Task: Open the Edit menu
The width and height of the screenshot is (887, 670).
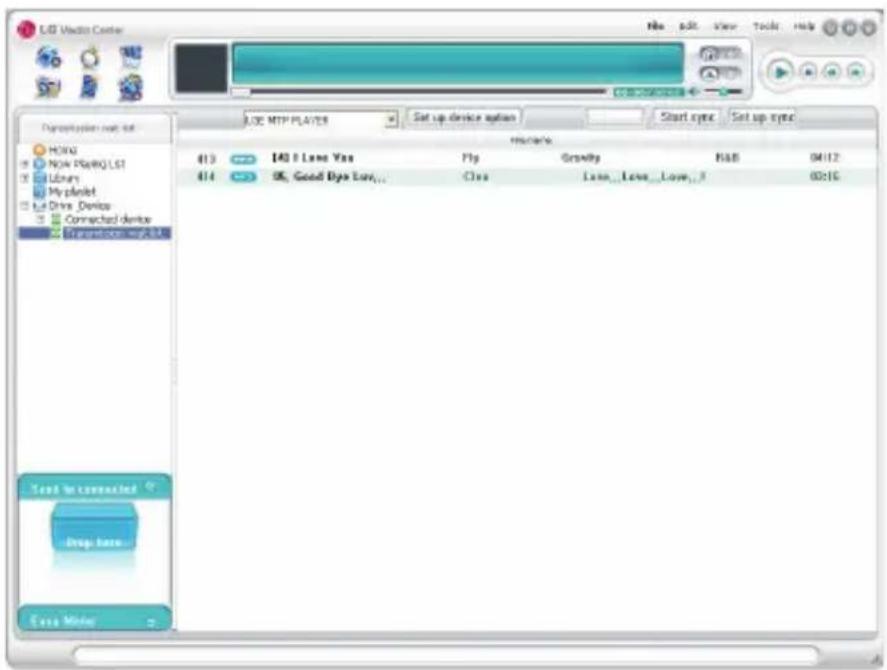Action: point(688,26)
